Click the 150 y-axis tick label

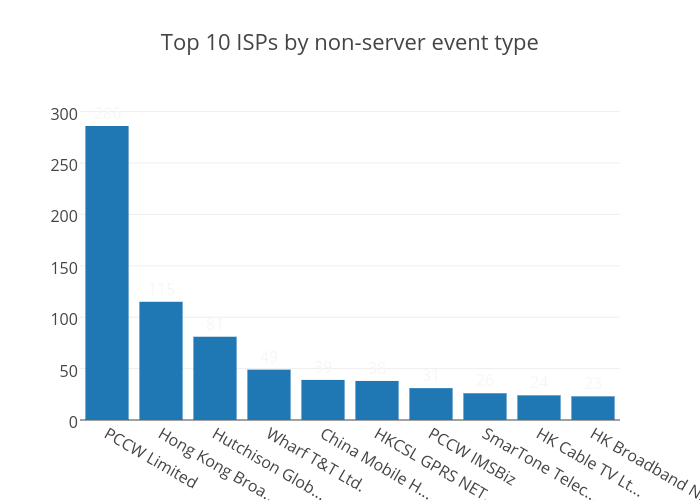pos(63,268)
